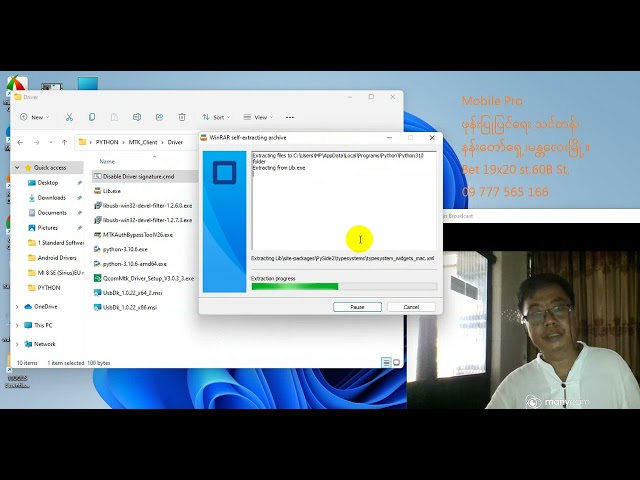Viewport: 640px width, 480px height.
Task: Expand the This PC tree node
Action: [17, 326]
